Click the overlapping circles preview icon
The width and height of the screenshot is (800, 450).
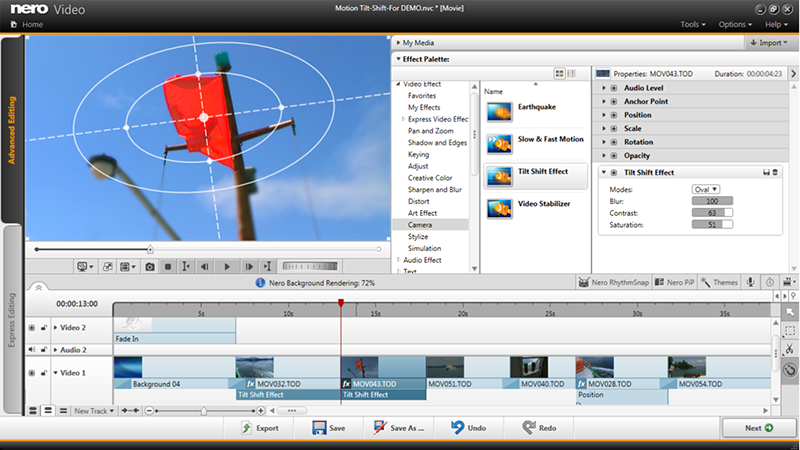[108, 266]
